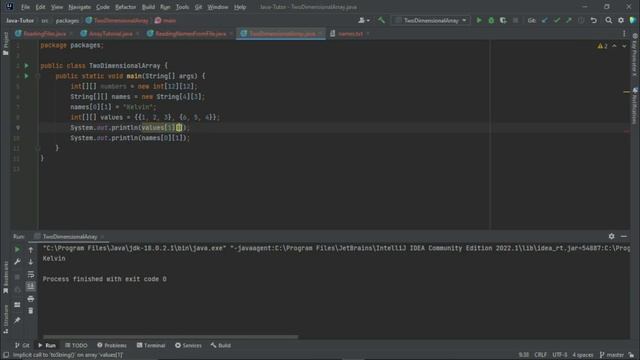
Task: Switch to the ReadingFiles.java tab
Action: 44,34
